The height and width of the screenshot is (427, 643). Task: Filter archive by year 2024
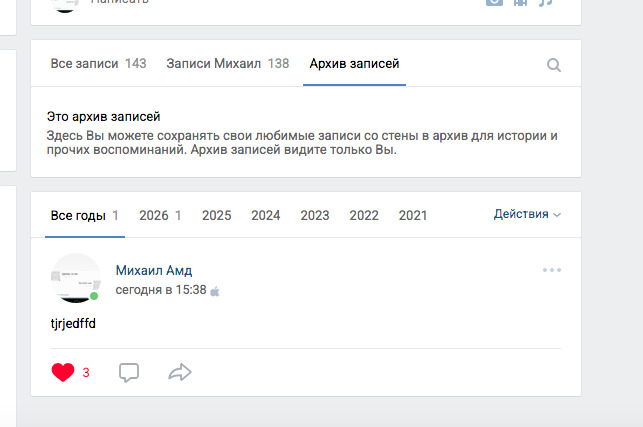click(266, 215)
